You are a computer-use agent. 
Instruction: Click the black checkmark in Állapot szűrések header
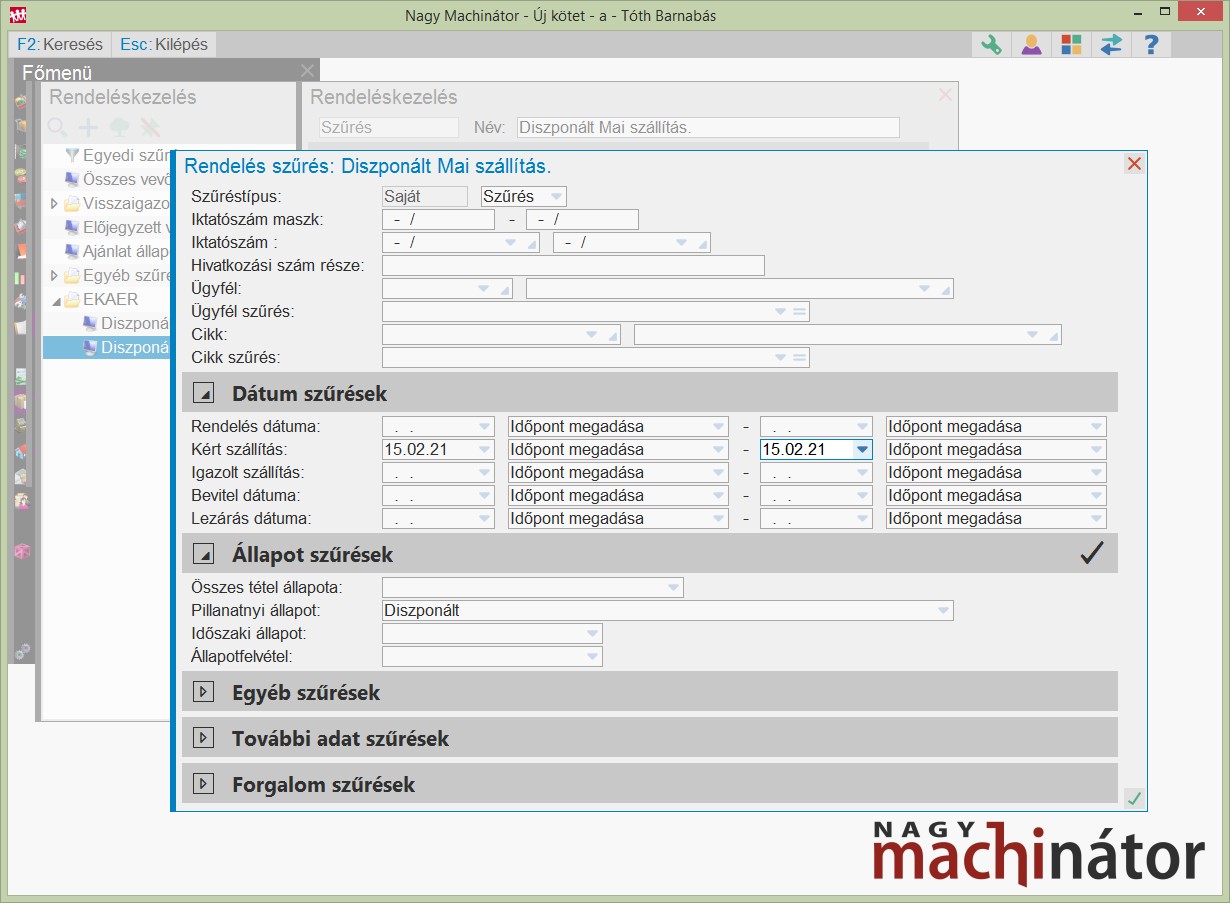coord(1092,554)
